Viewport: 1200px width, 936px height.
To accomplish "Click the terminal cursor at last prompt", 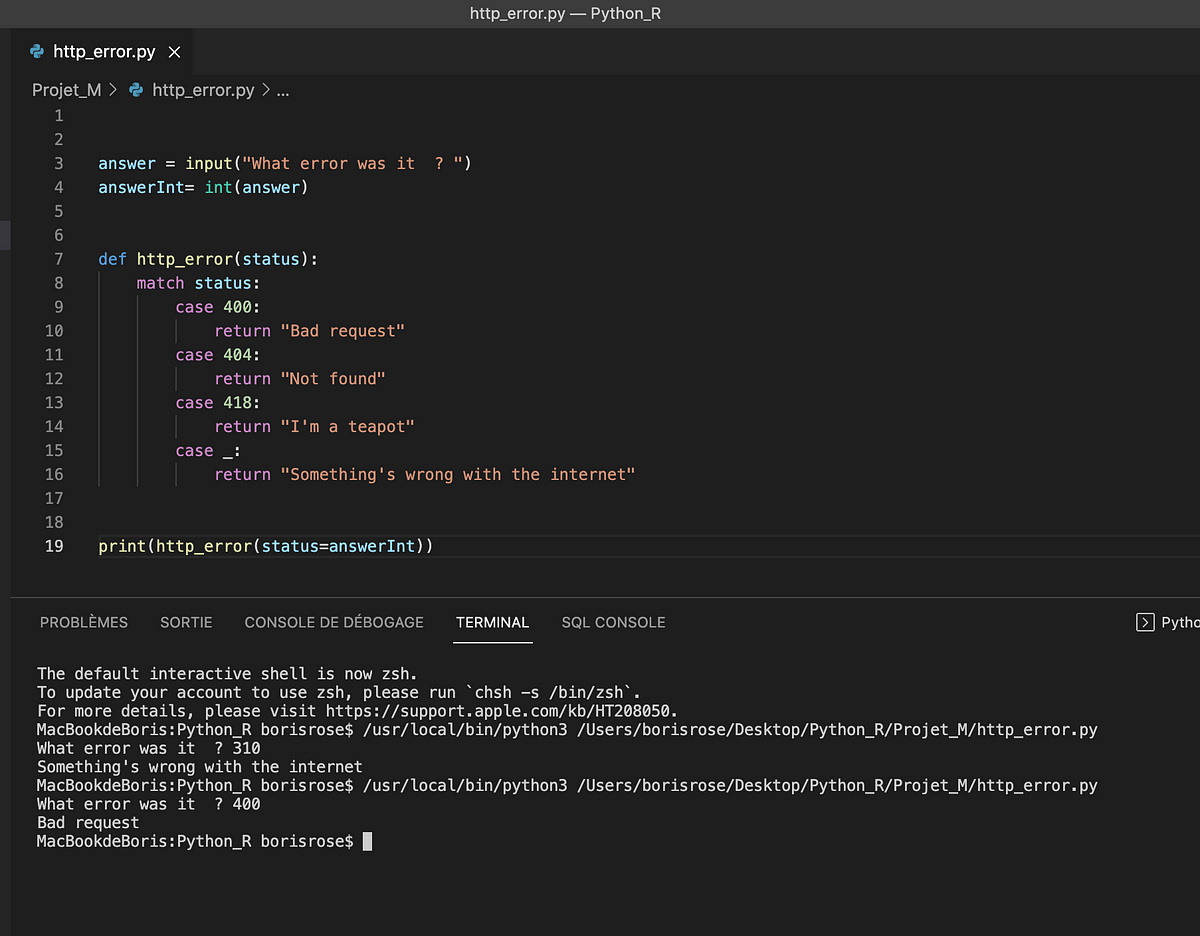I will [x=367, y=842].
